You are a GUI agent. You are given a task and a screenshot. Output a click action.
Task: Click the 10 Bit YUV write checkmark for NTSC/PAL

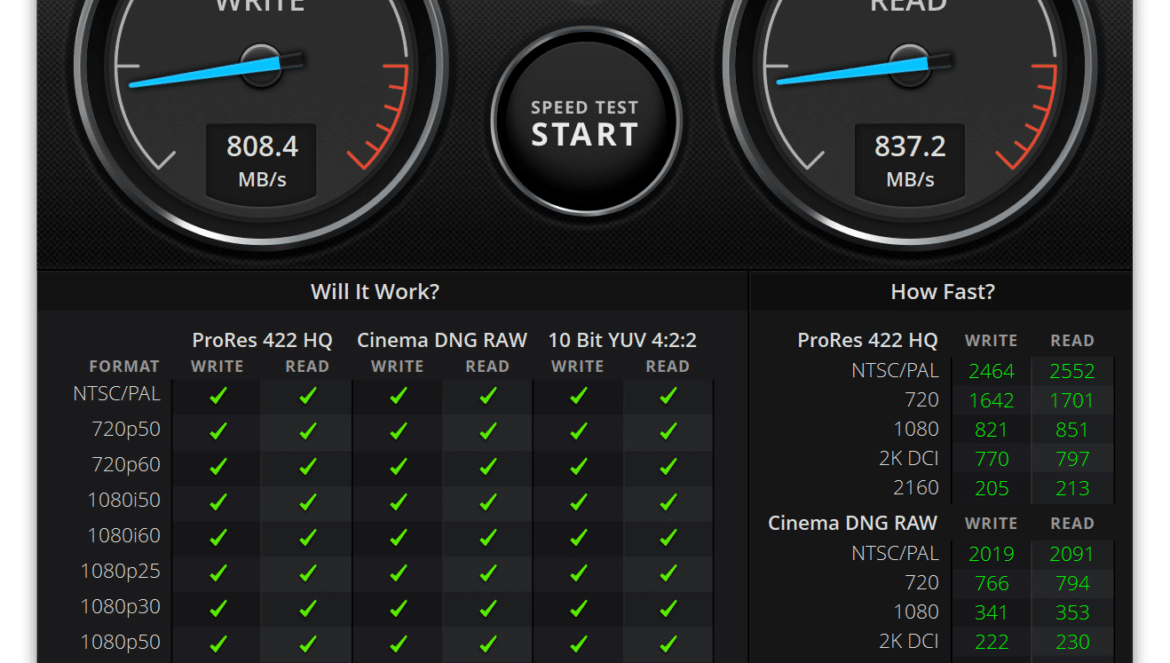click(x=578, y=395)
